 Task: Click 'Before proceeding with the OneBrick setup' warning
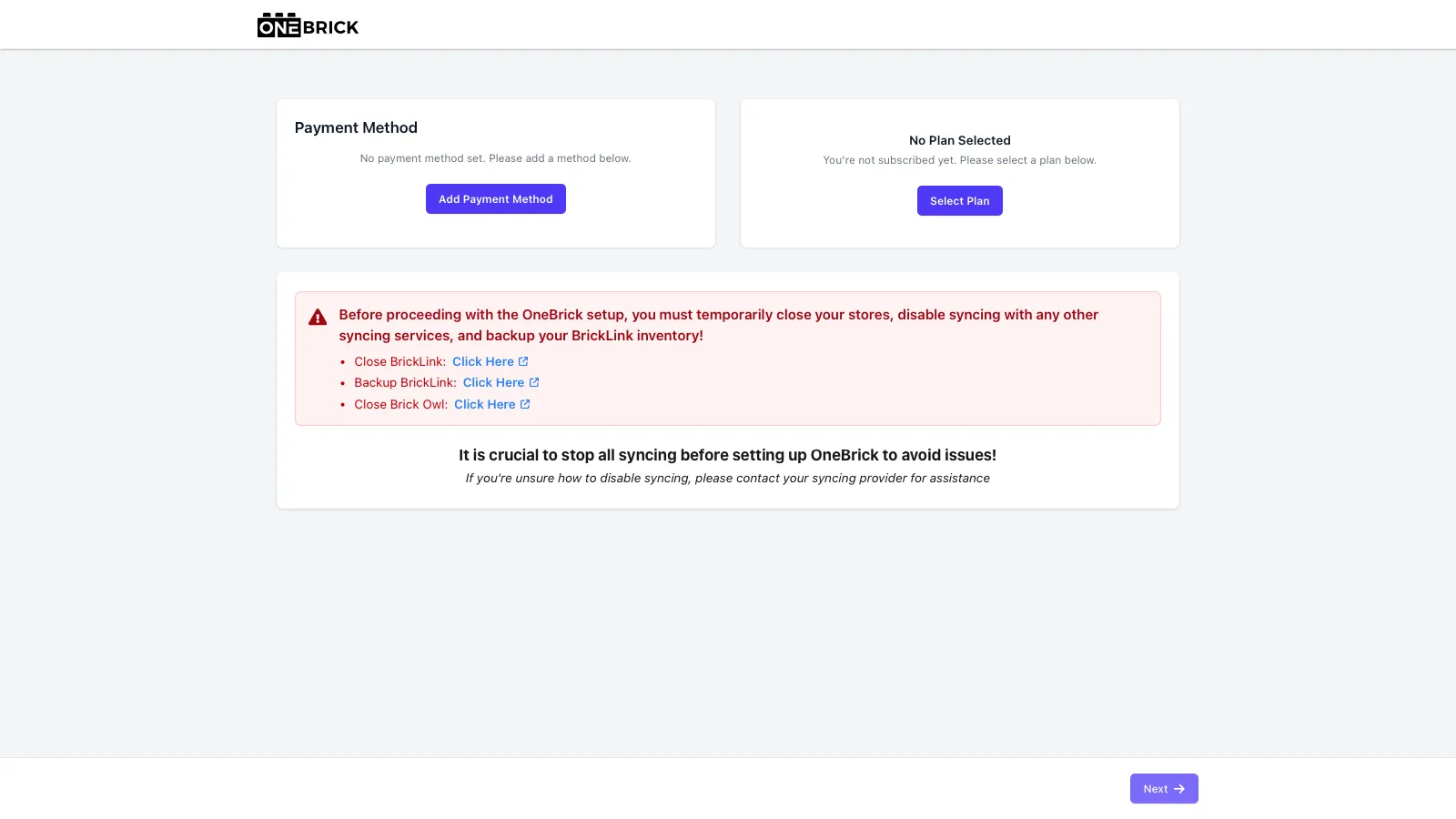(x=719, y=325)
